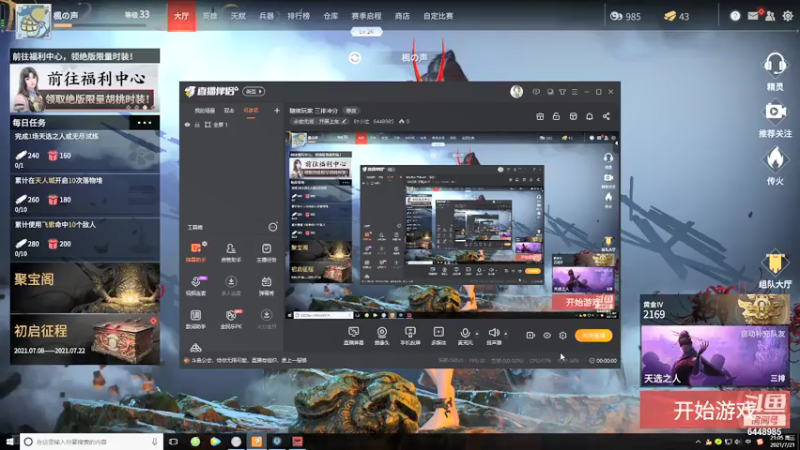This screenshot has width=800, height=450.
Task: Toggle preview eye icon in the bottom bar
Action: point(547,335)
